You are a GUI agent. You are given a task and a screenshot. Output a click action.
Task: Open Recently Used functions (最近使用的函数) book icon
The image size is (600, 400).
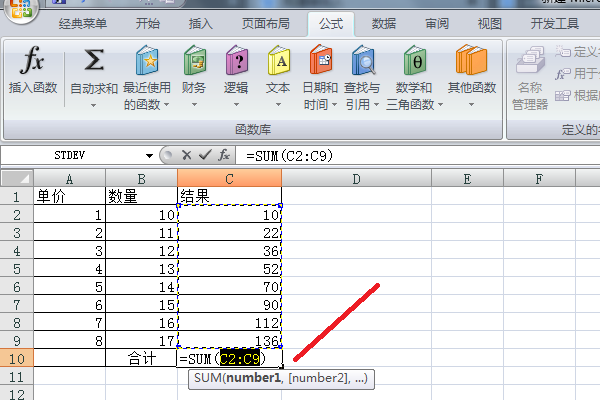coord(146,63)
